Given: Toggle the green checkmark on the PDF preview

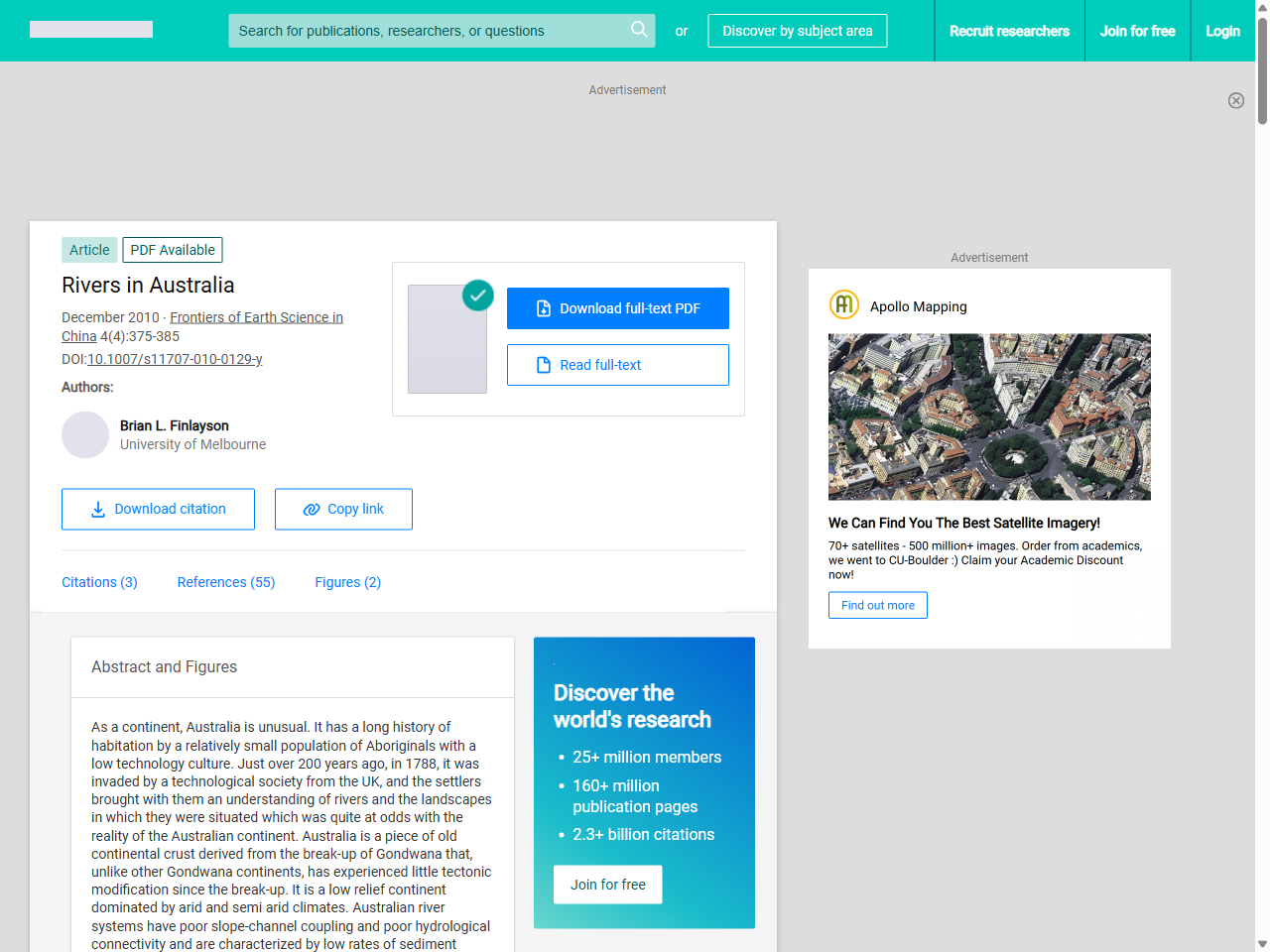Looking at the screenshot, I should pyautogui.click(x=477, y=296).
